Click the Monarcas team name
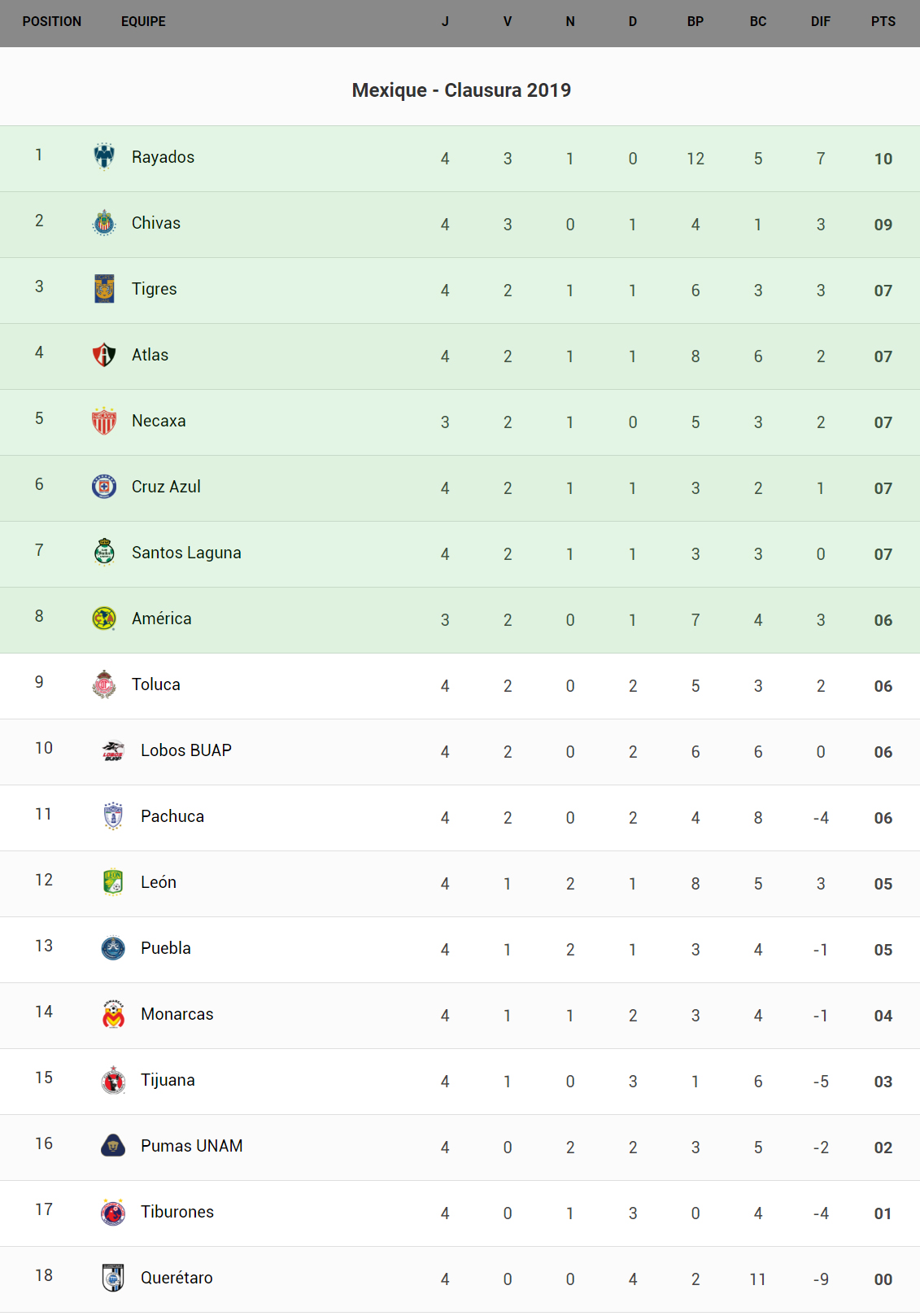 177,1014
